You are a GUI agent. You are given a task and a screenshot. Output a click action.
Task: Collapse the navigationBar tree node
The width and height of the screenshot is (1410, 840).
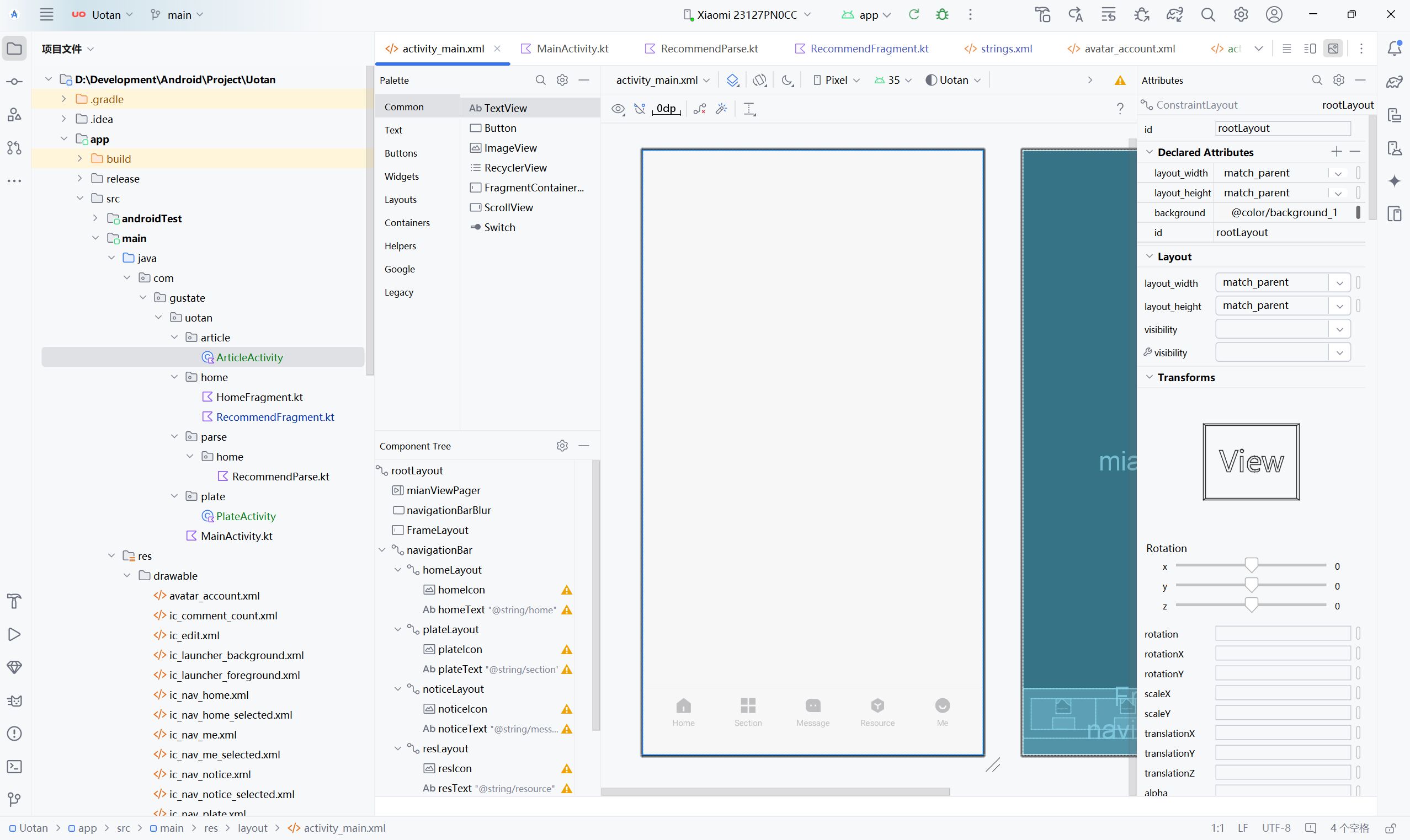point(382,550)
